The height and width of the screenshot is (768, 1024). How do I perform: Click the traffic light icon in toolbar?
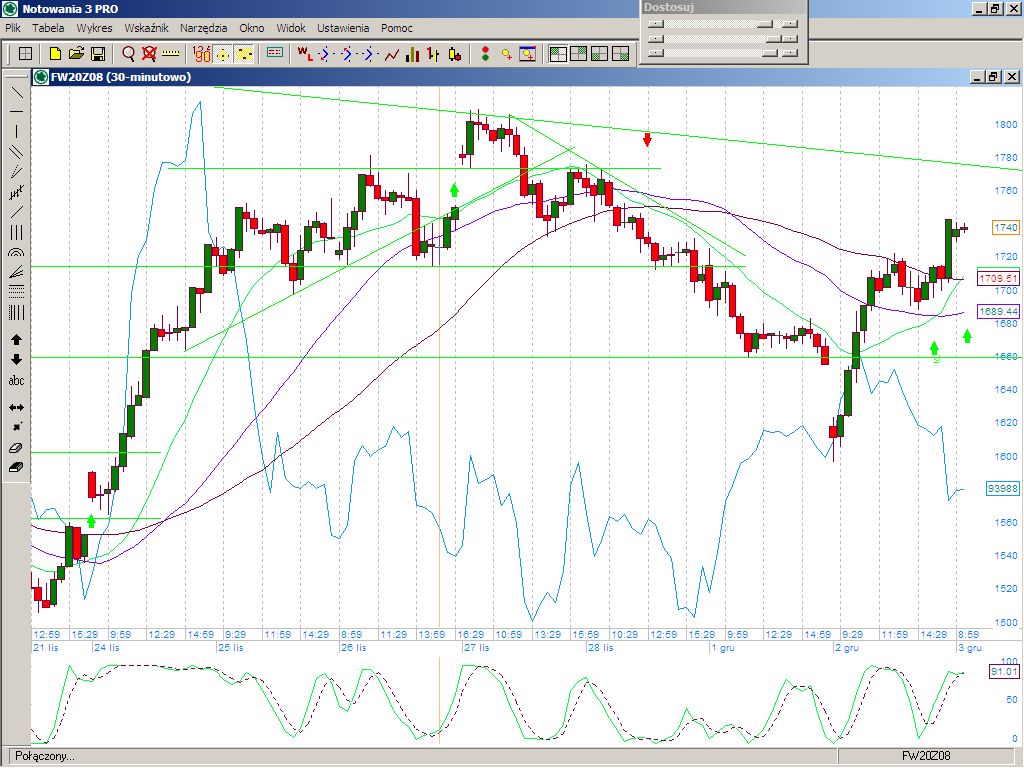click(485, 54)
